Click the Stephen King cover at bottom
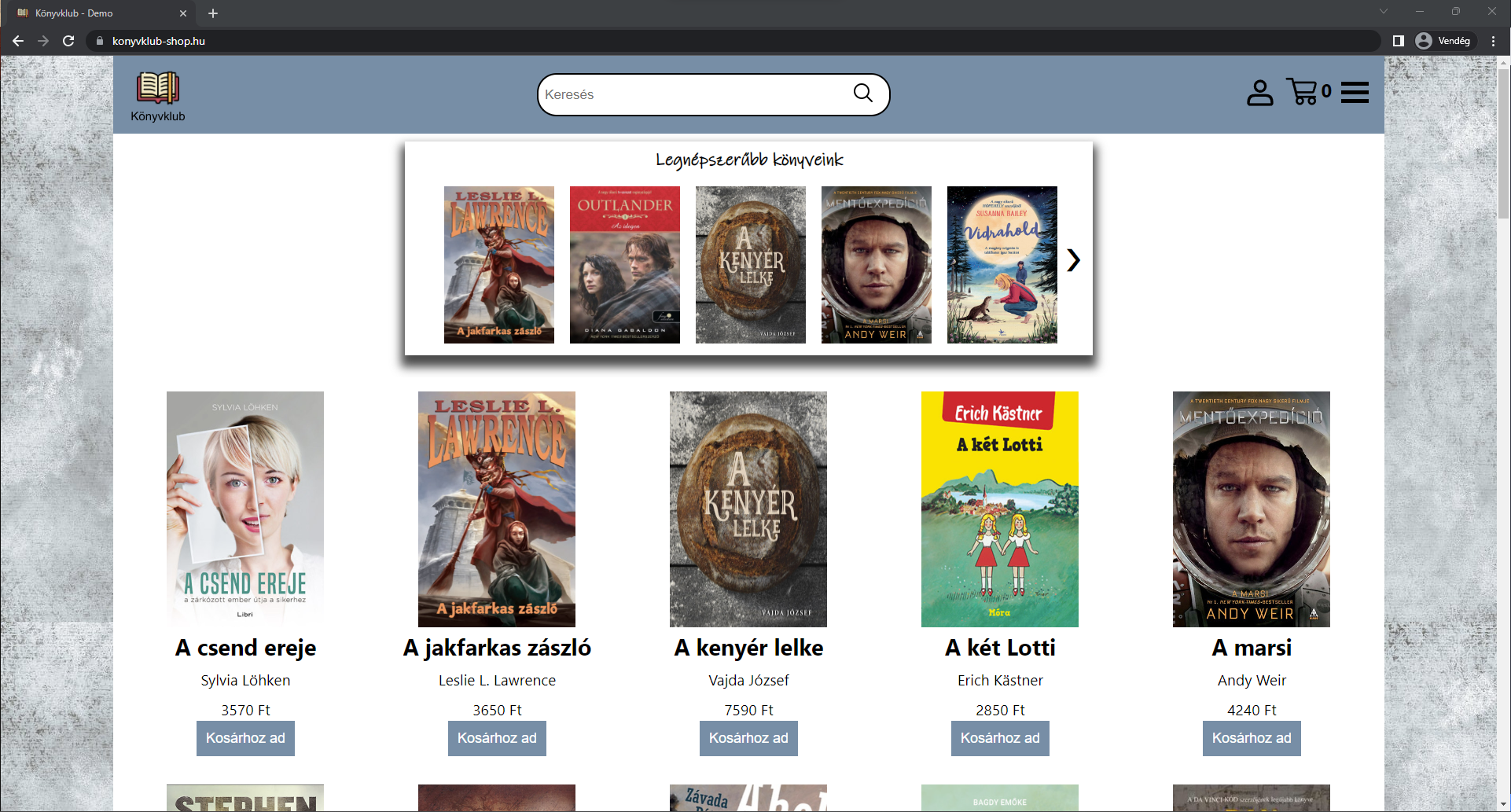This screenshot has height=812, width=1511. pyautogui.click(x=245, y=798)
